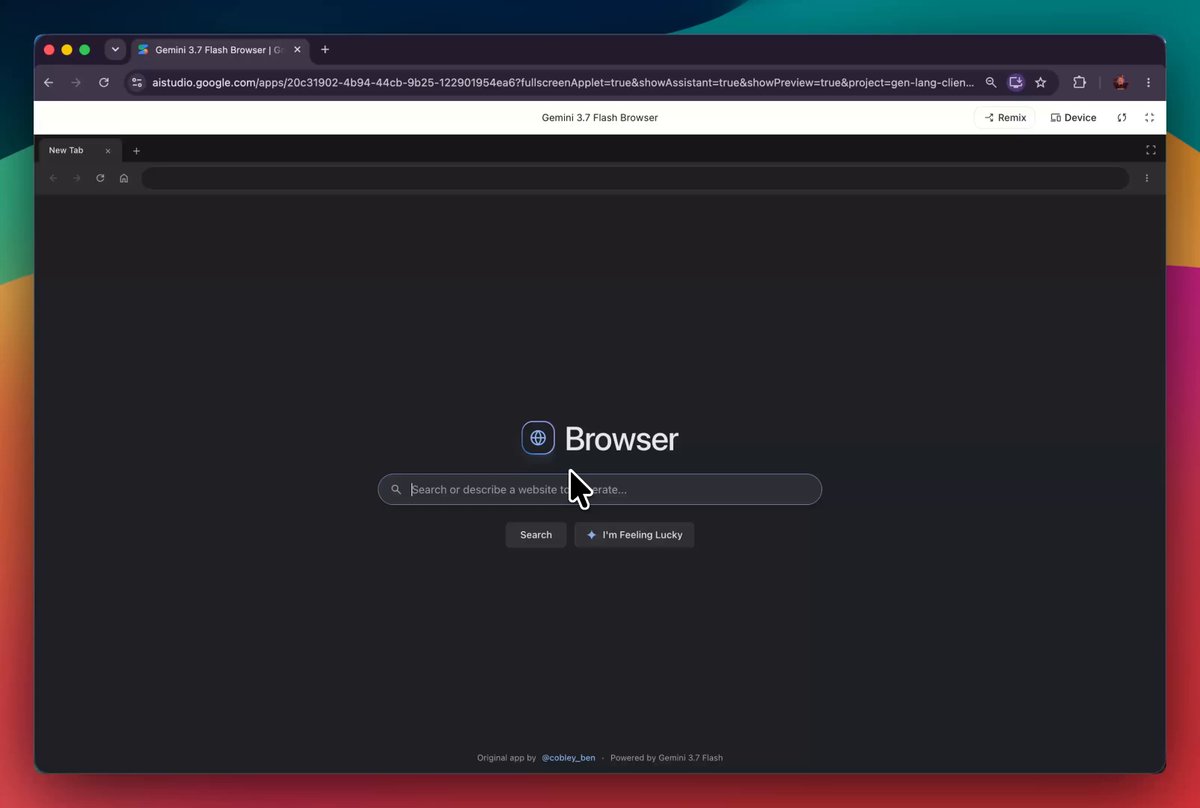This screenshot has height=808, width=1200.
Task: Open the @cobley_ben link
Action: 568,758
